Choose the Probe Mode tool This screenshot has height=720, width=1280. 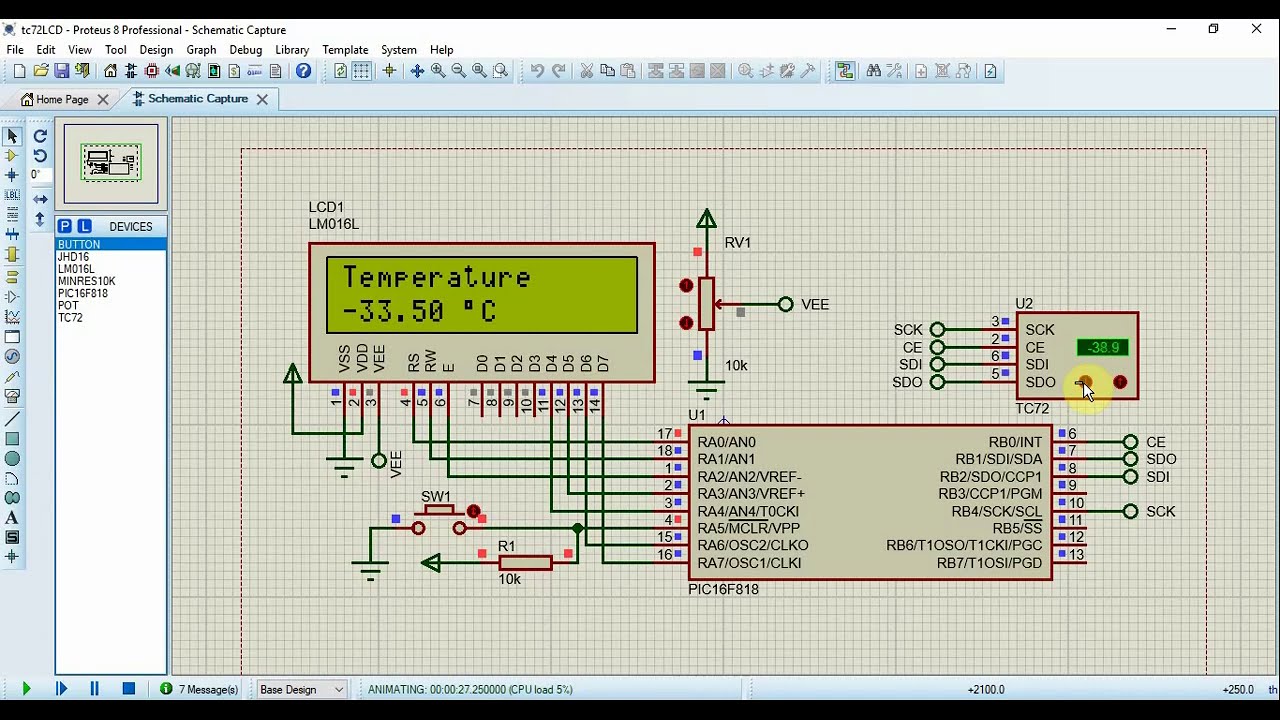tap(12, 377)
